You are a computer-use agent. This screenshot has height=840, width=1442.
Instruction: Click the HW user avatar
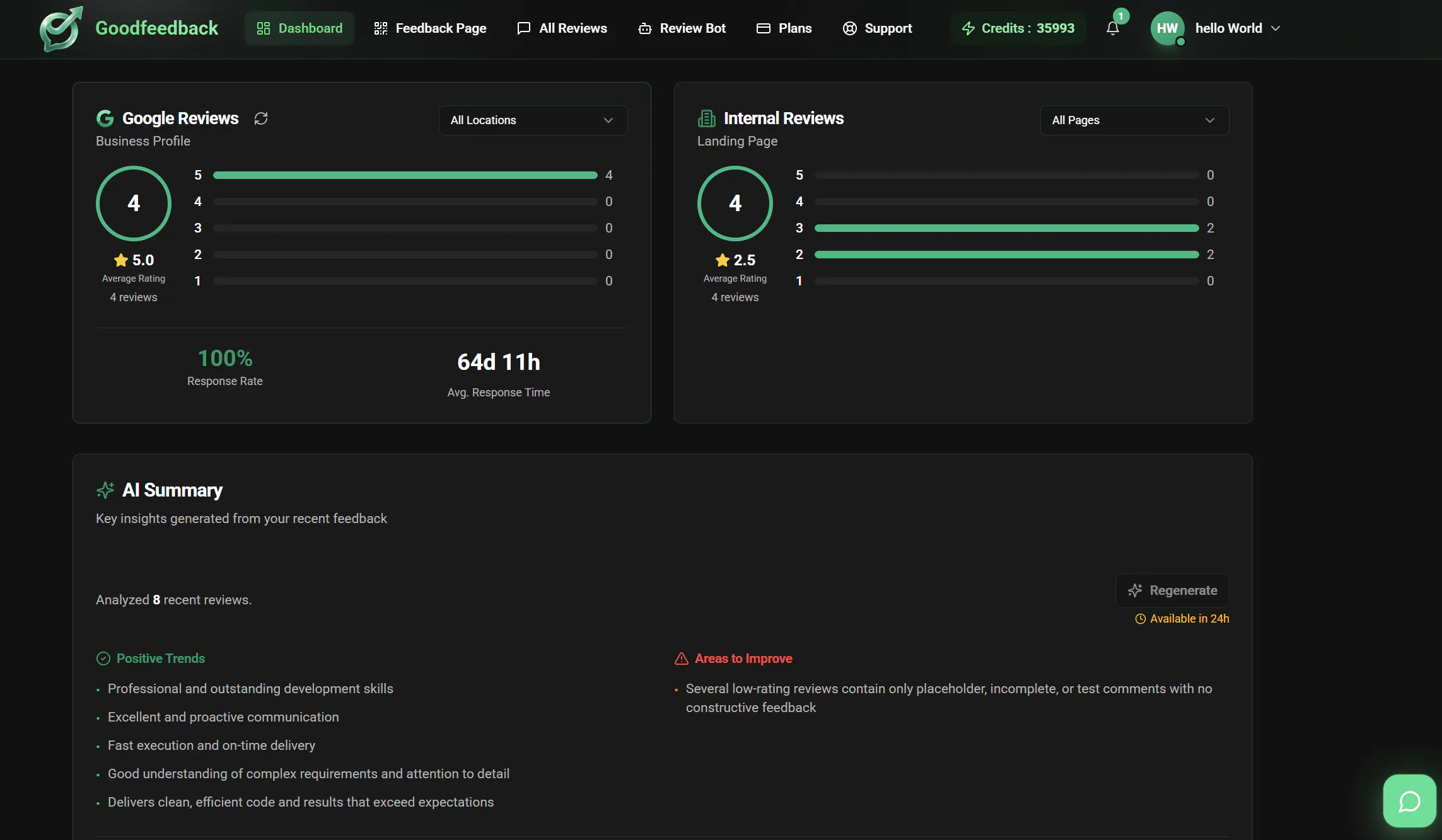click(1167, 28)
